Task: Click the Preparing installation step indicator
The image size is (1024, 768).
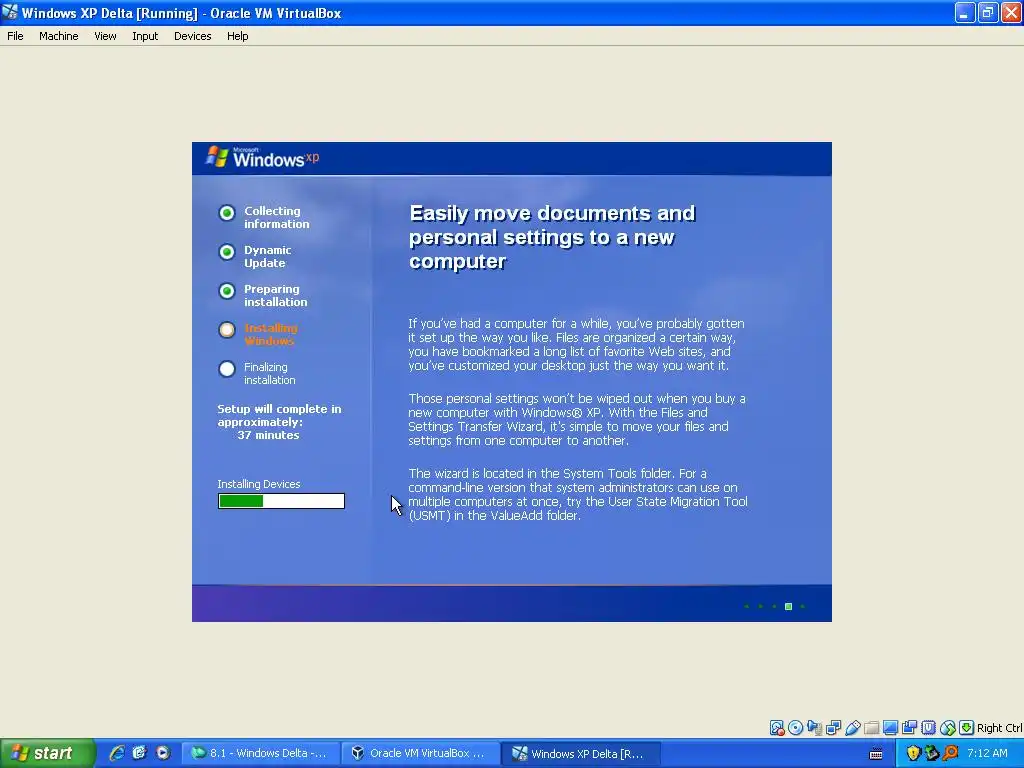Action: point(227,291)
